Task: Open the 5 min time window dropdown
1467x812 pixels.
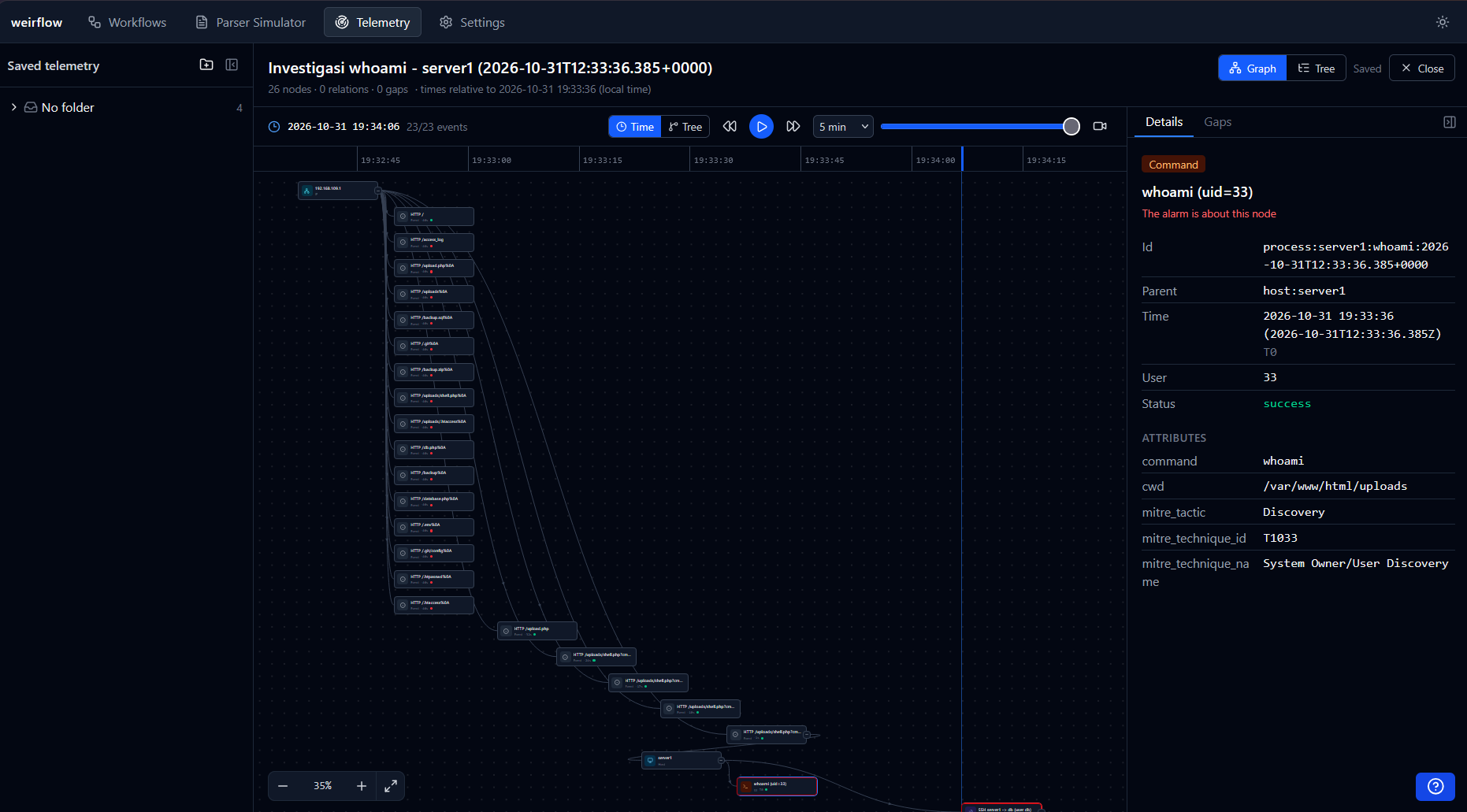Action: (843, 127)
